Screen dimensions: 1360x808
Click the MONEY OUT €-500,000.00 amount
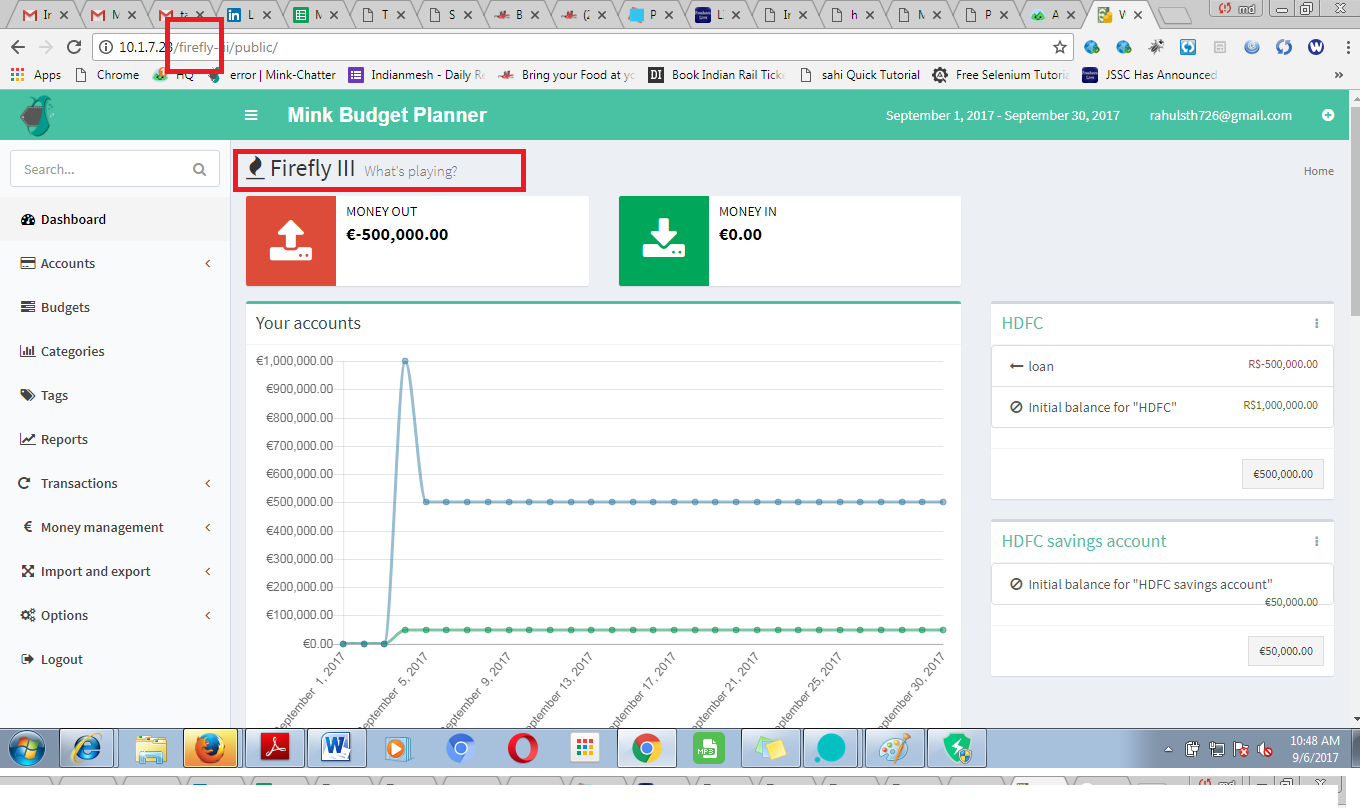pos(397,235)
